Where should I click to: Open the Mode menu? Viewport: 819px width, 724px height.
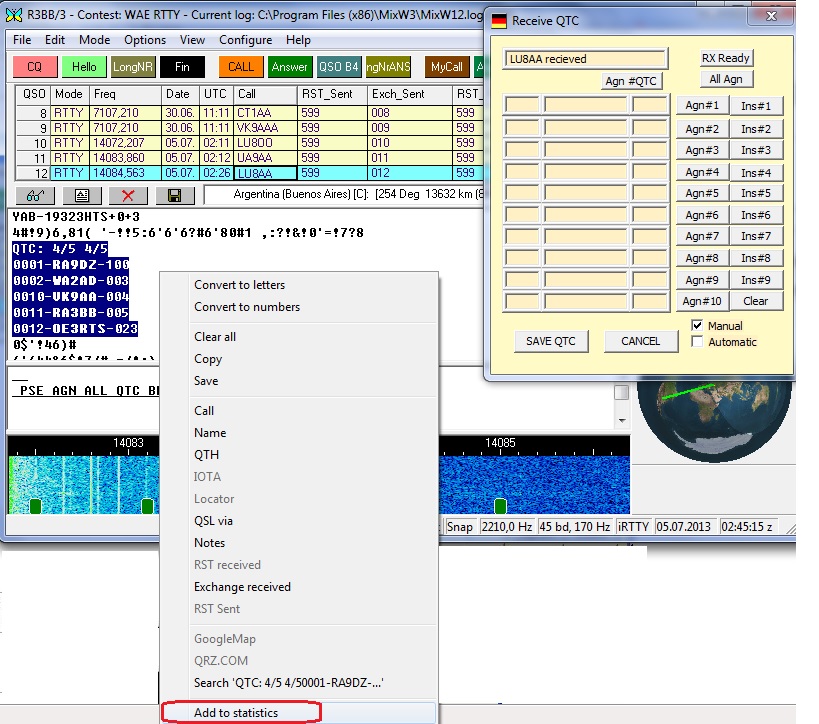click(95, 40)
